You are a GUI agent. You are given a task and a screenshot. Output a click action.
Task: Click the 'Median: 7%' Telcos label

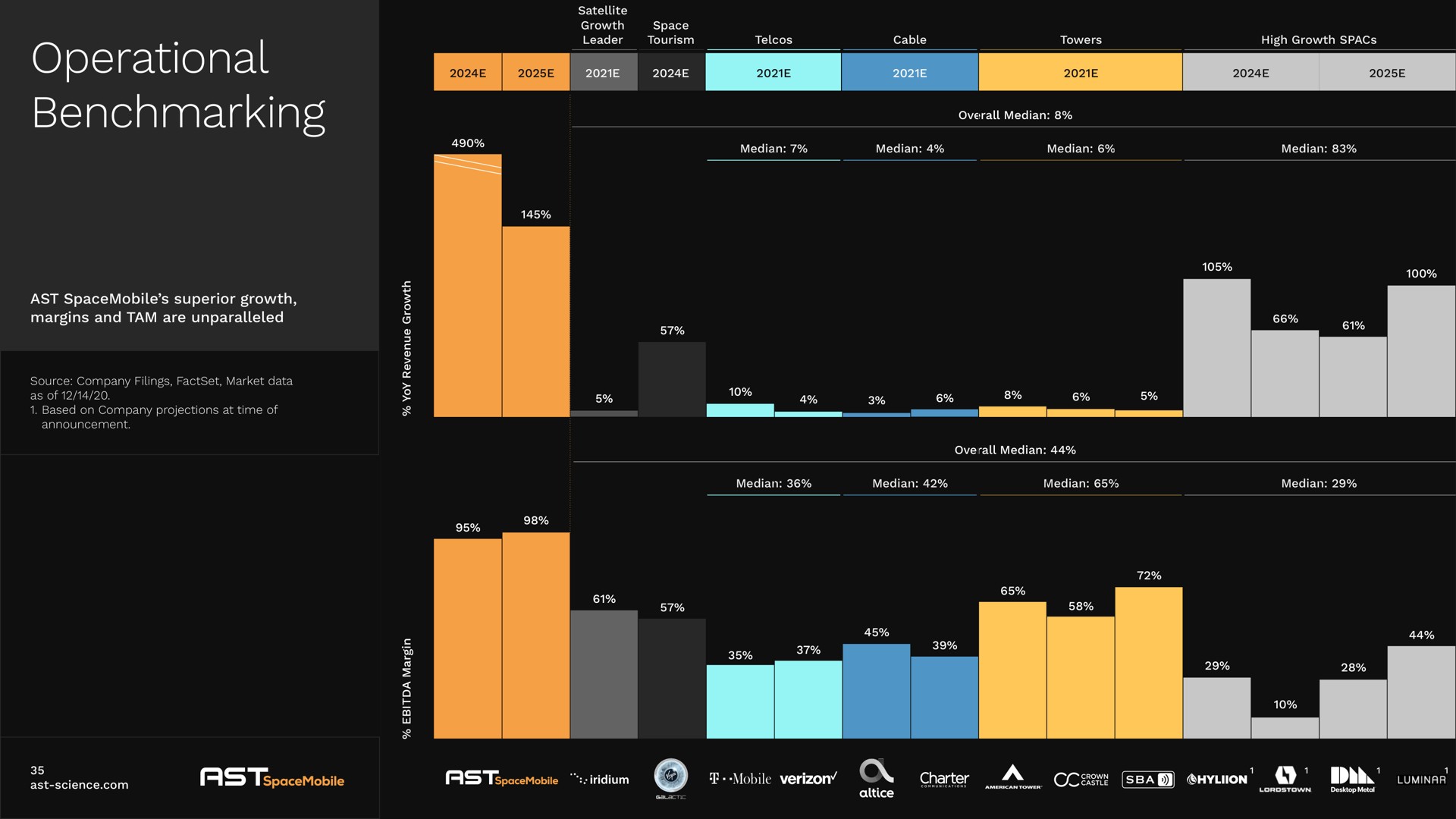773,149
